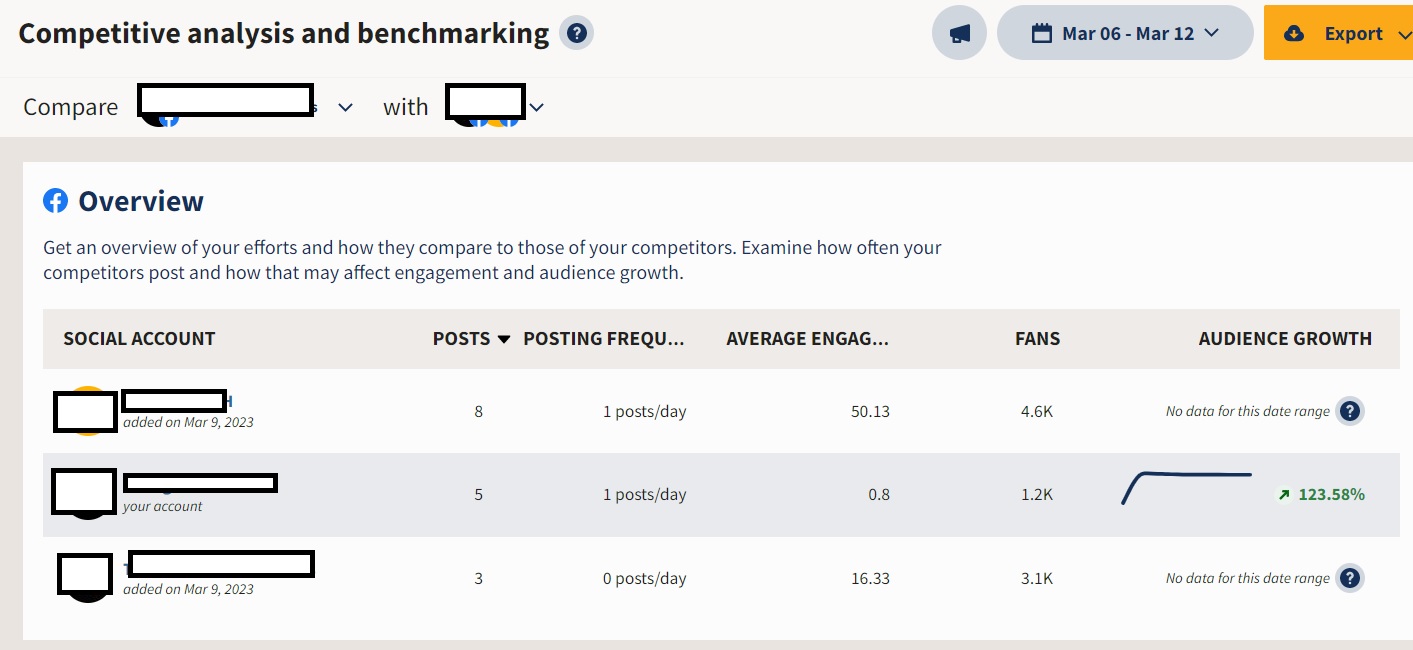Click the calendar icon in date picker
The height and width of the screenshot is (650, 1413).
click(x=1042, y=33)
